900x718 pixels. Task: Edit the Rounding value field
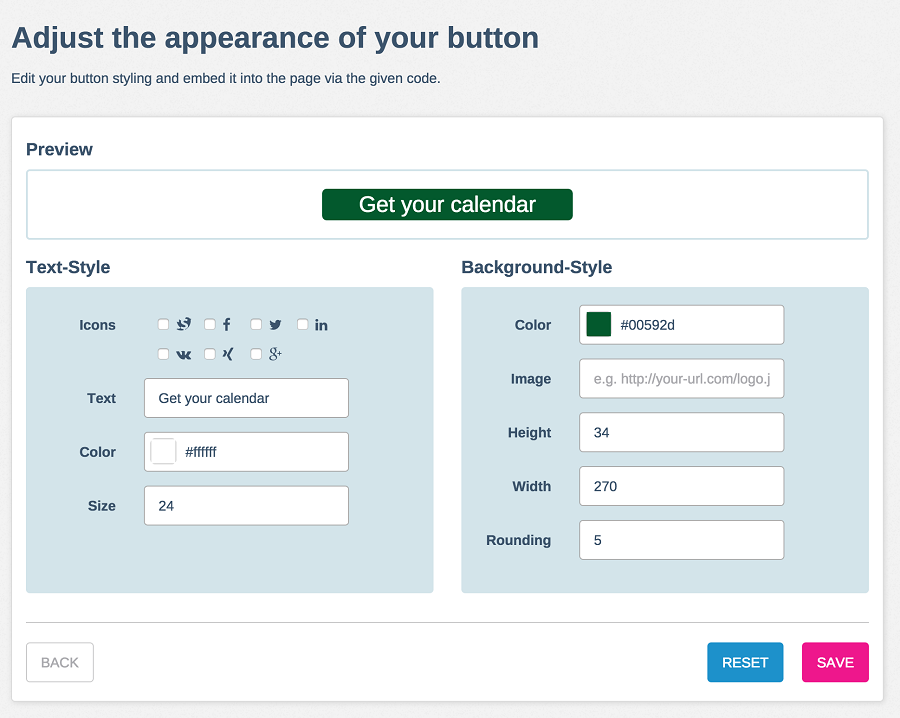(x=681, y=540)
